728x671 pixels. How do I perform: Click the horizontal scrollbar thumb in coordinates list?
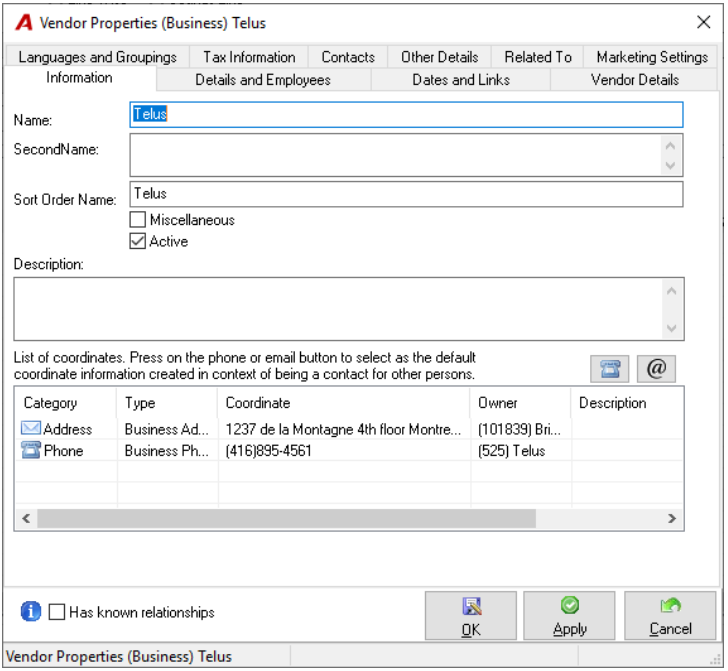click(286, 518)
